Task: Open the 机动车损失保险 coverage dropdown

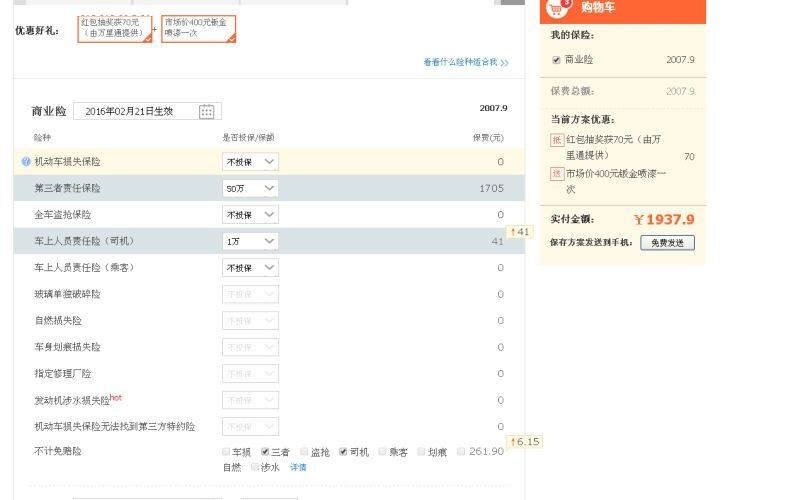Action: 250,162
